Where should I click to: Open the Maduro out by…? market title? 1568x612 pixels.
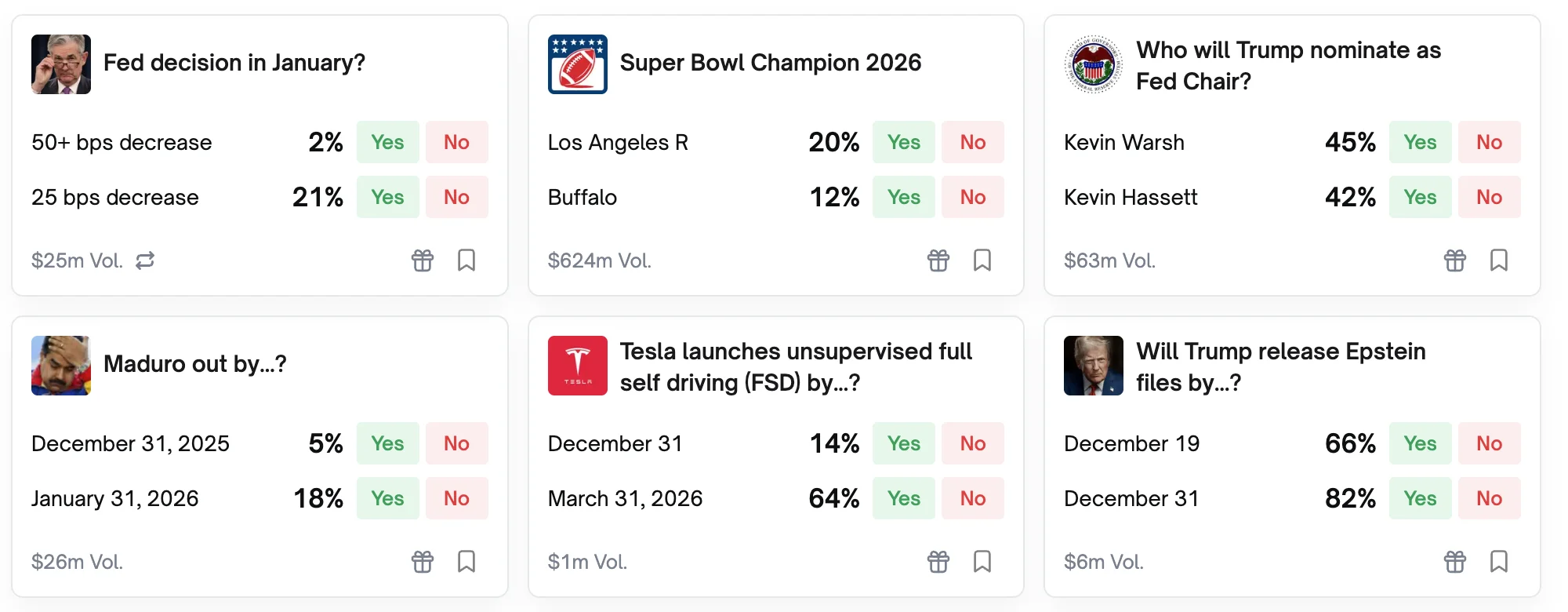(195, 364)
